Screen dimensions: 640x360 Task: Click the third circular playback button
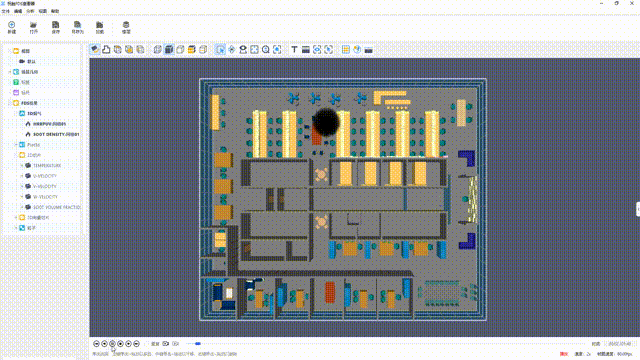point(112,344)
